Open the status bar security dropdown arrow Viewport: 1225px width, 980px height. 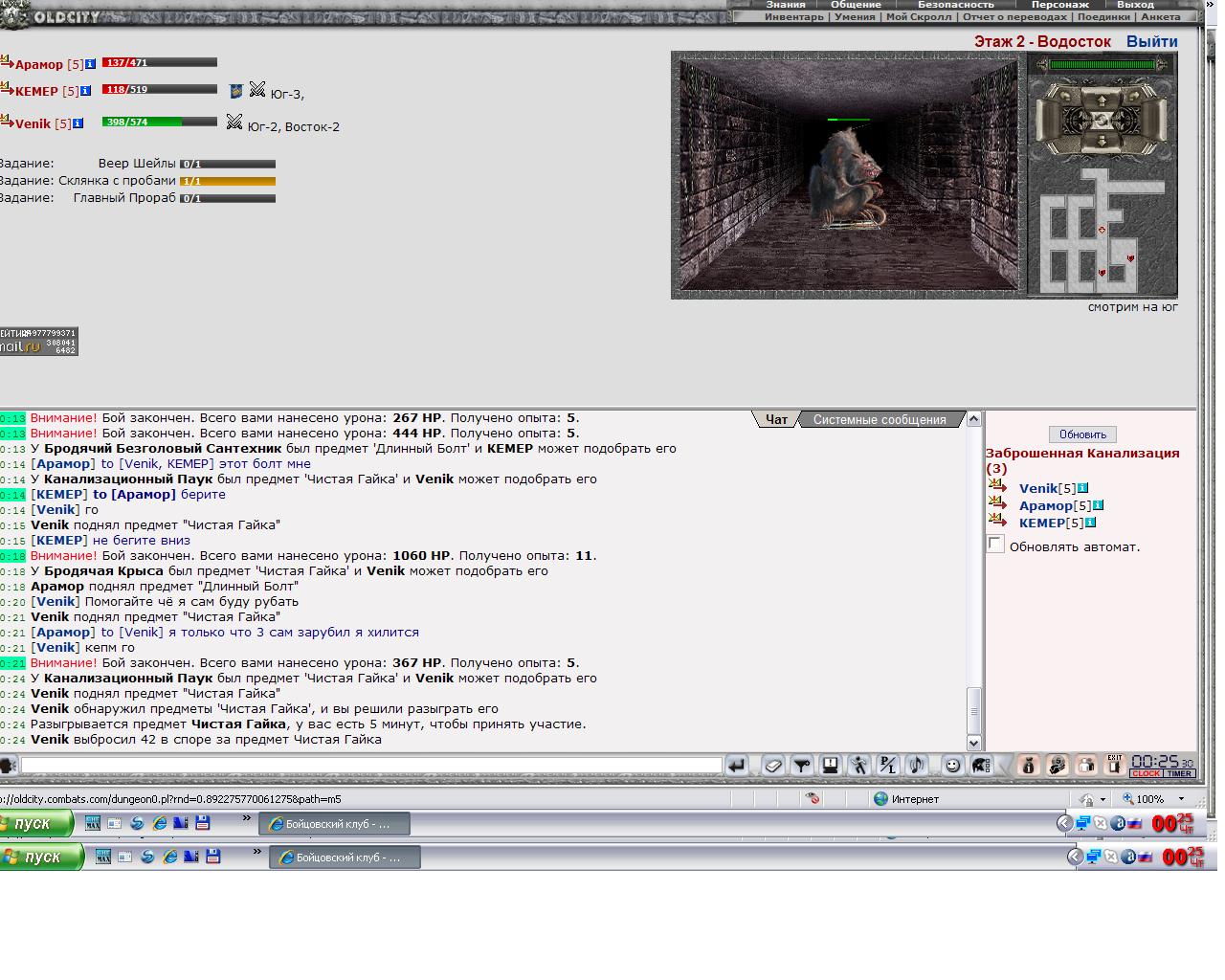click(1102, 799)
